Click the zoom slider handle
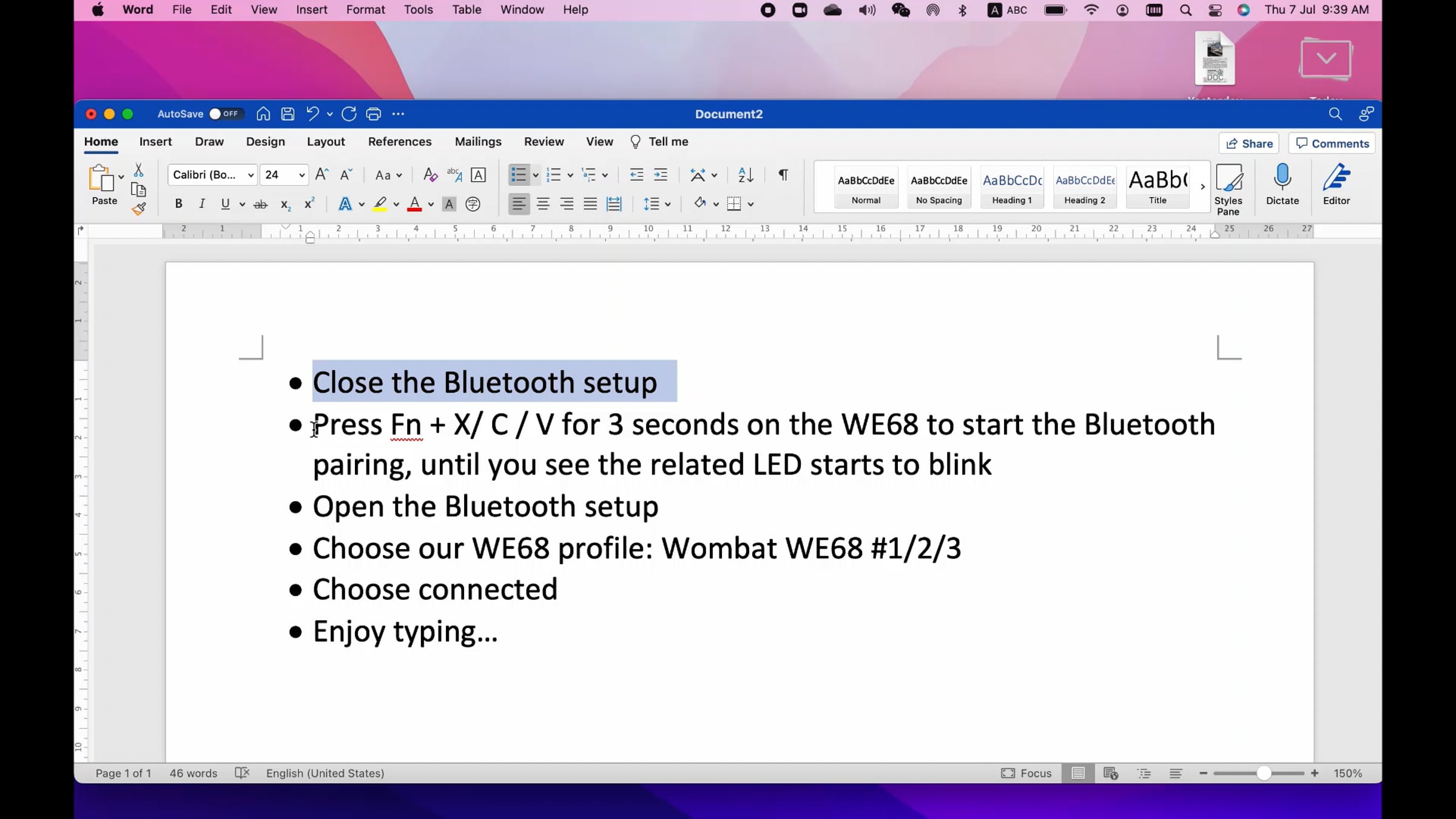The image size is (1456, 819). point(1264,773)
